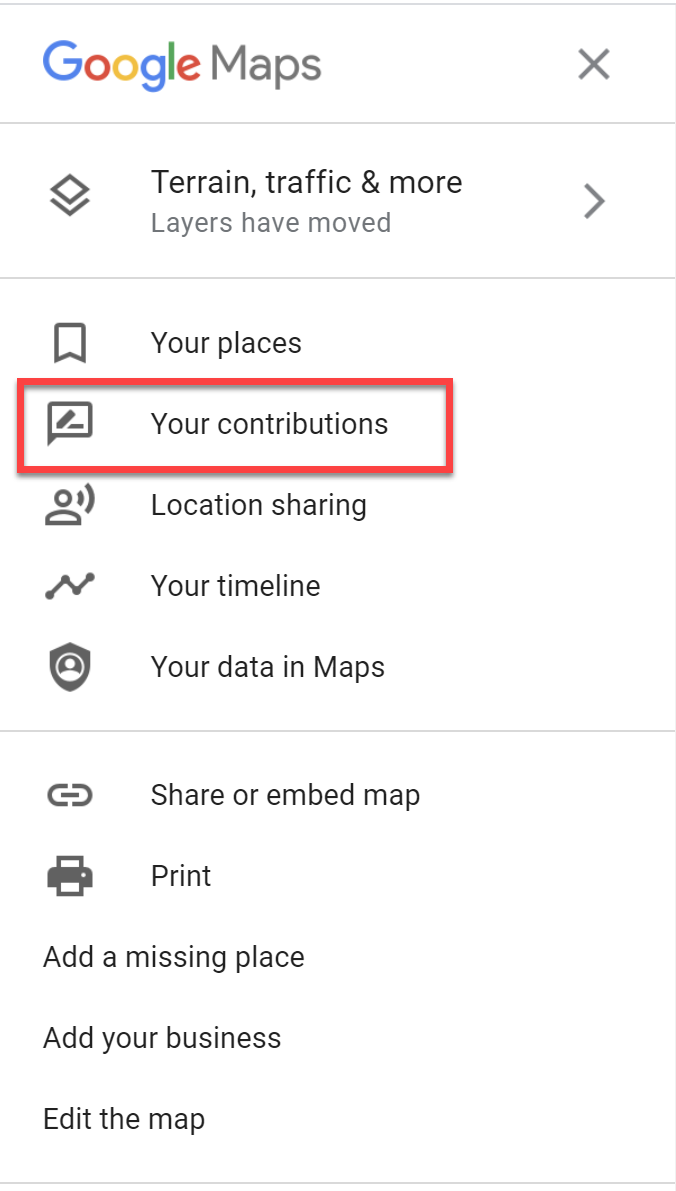Click the Location sharing person icon
Screen dimensions: 676x1191
(69, 505)
